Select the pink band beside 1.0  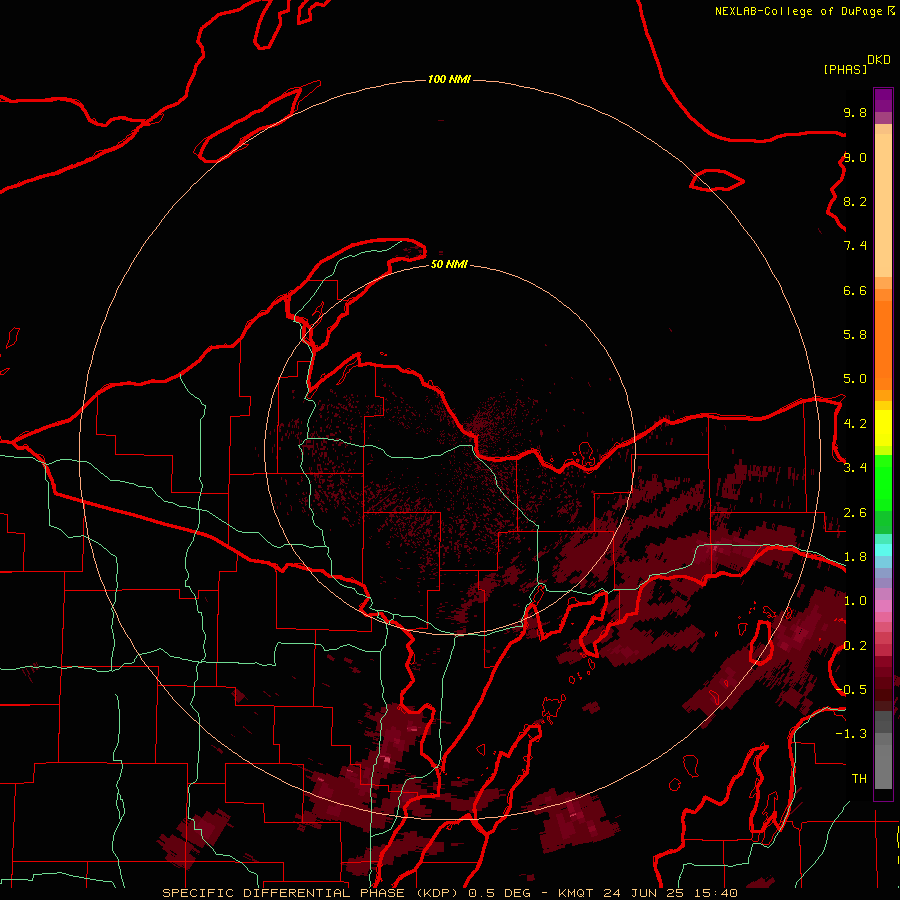pyautogui.click(x=883, y=605)
